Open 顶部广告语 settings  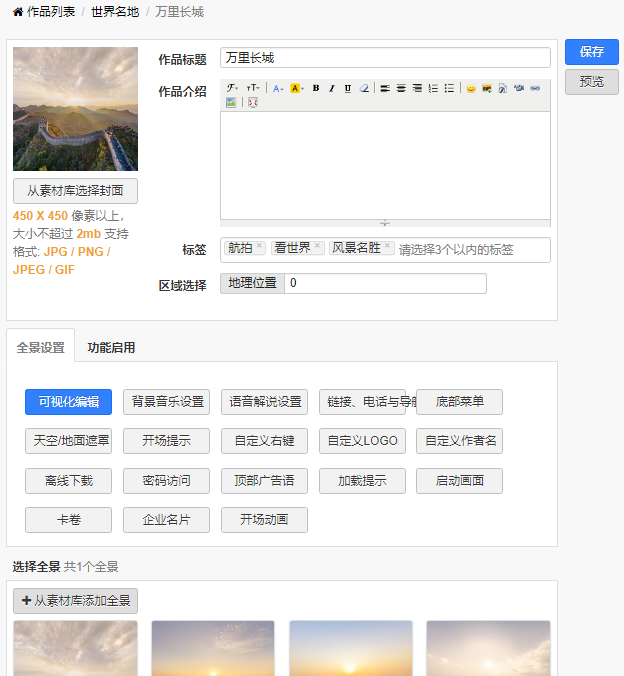point(264,481)
